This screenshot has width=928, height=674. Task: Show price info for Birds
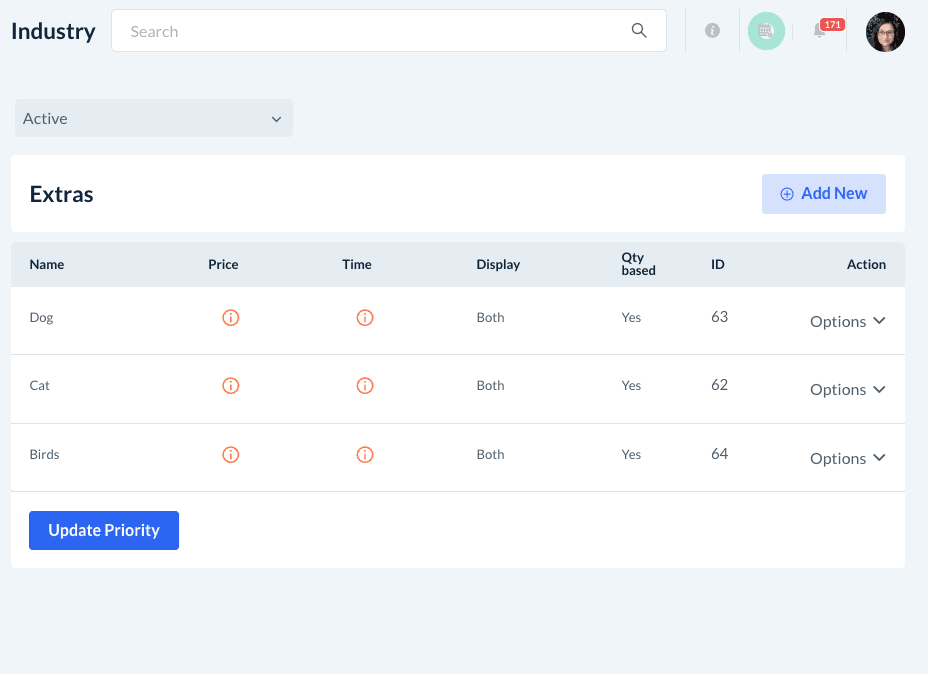click(x=230, y=455)
